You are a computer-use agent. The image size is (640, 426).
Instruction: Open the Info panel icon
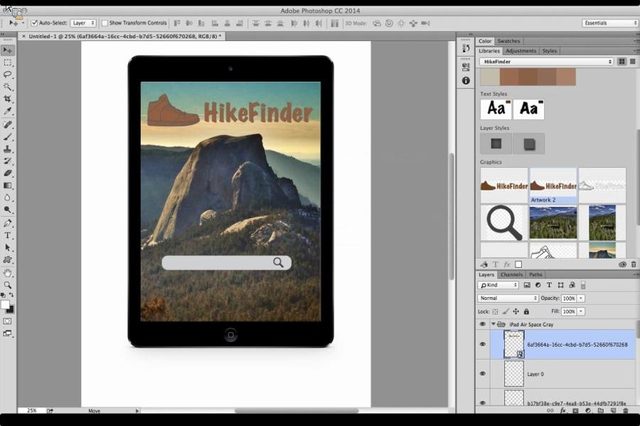pyautogui.click(x=466, y=81)
